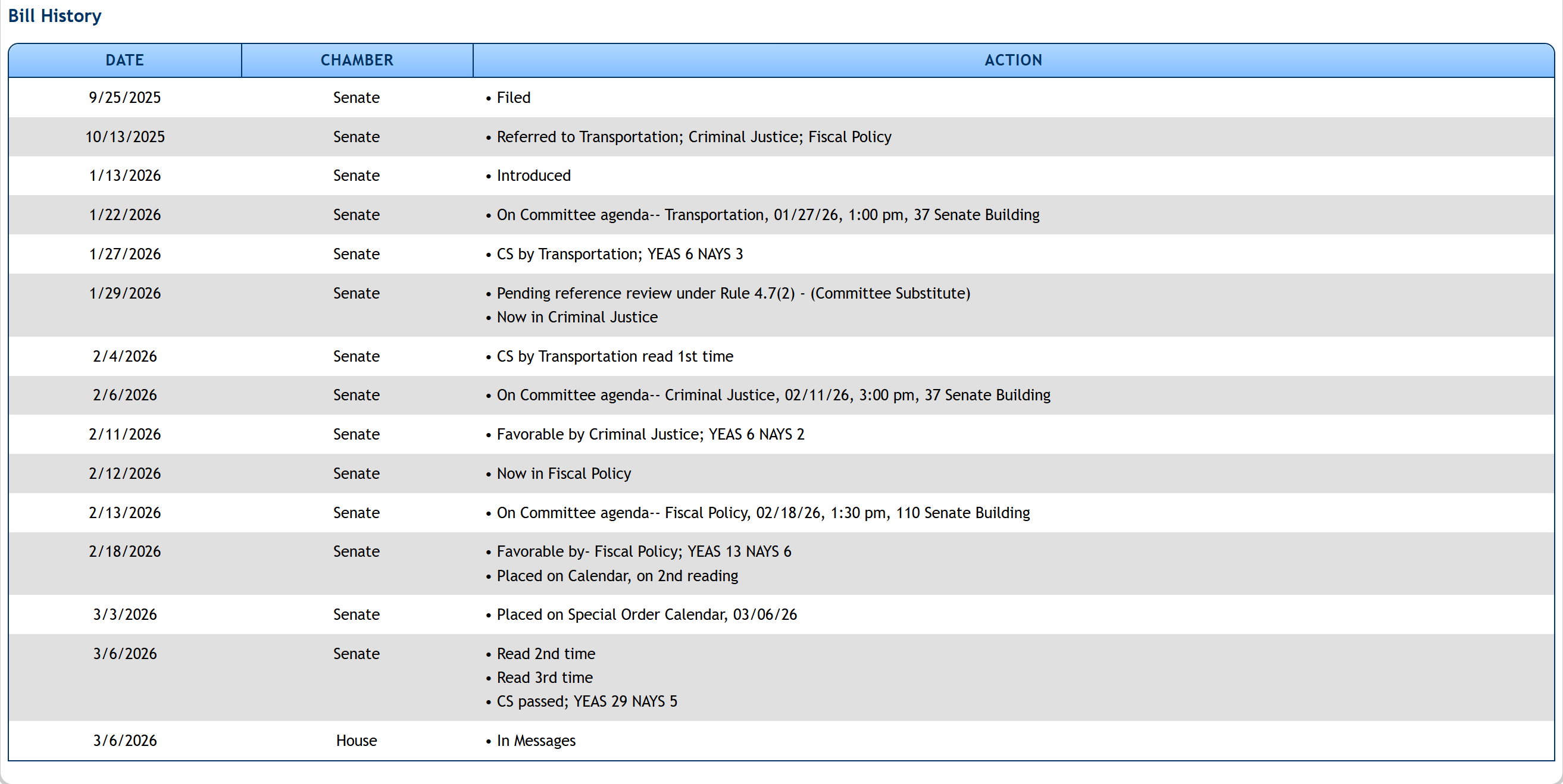
Task: Click the Bill History heading
Action: pyautogui.click(x=55, y=16)
